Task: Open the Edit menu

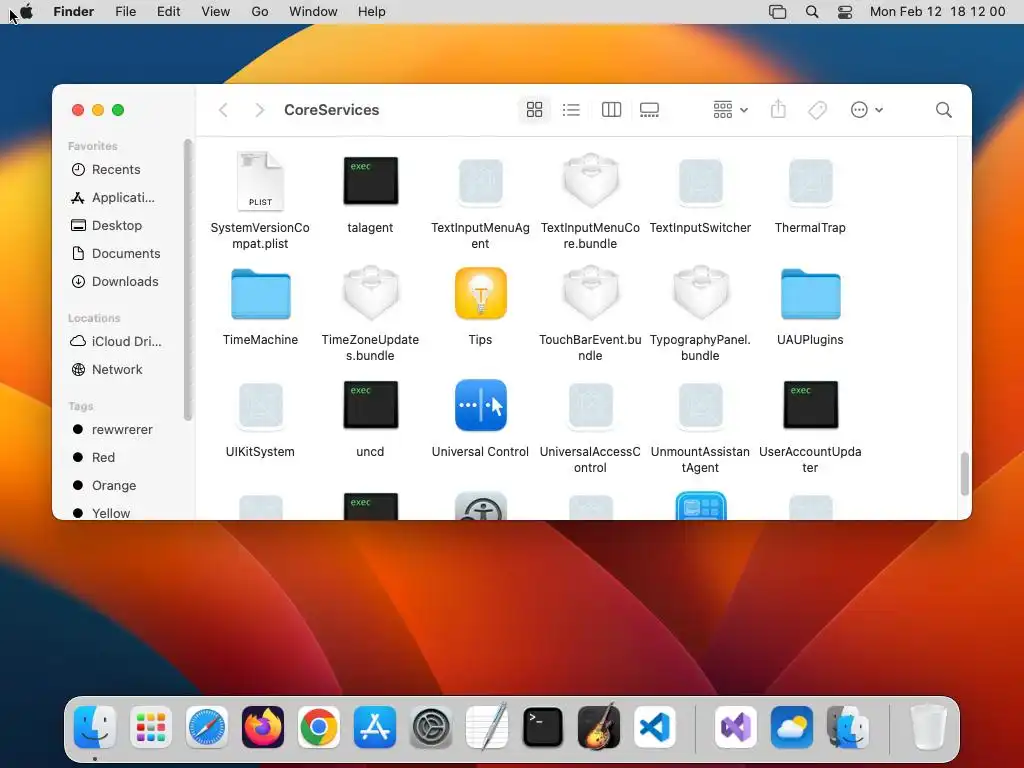Action: click(x=168, y=12)
